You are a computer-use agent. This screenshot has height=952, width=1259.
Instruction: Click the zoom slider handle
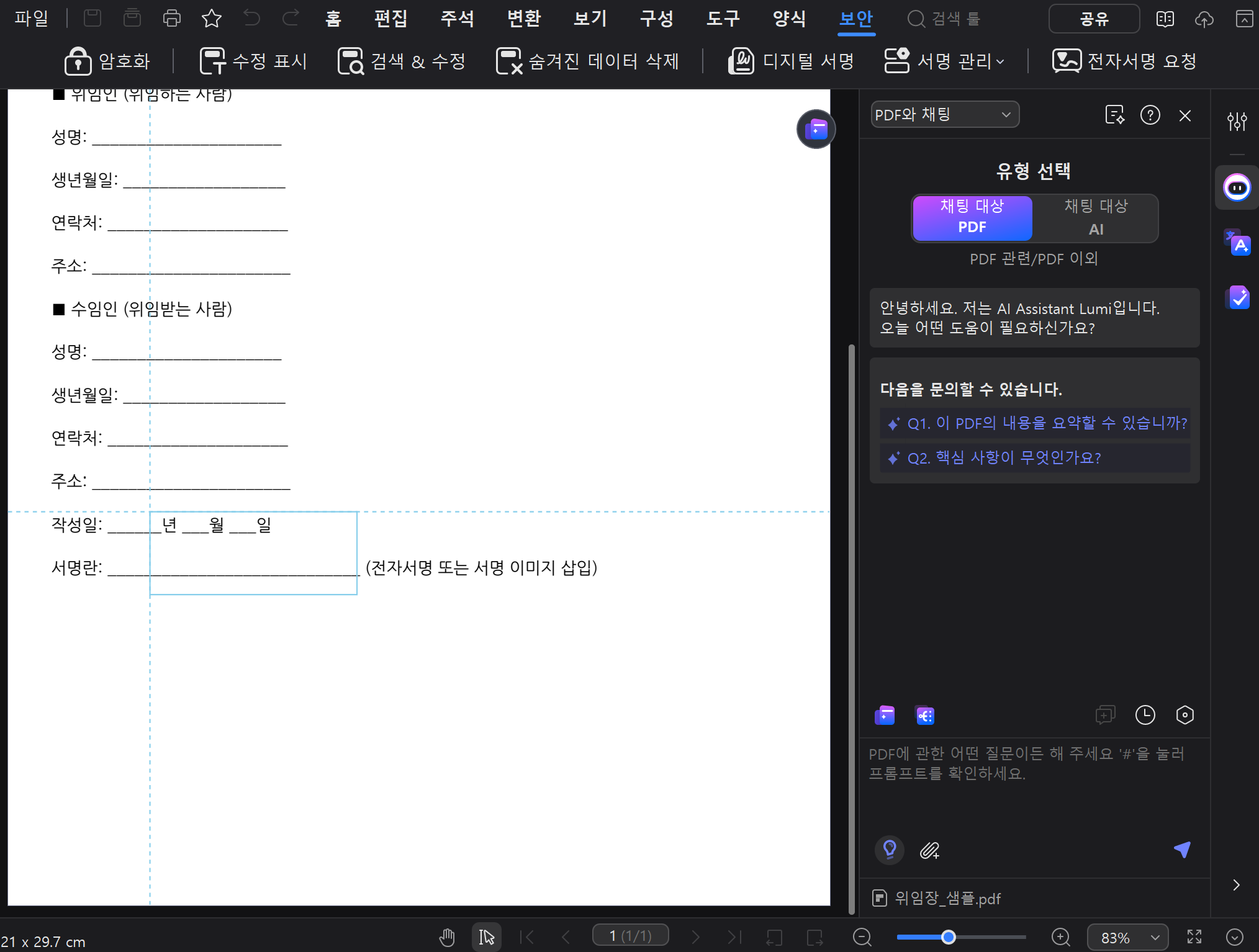click(x=948, y=936)
